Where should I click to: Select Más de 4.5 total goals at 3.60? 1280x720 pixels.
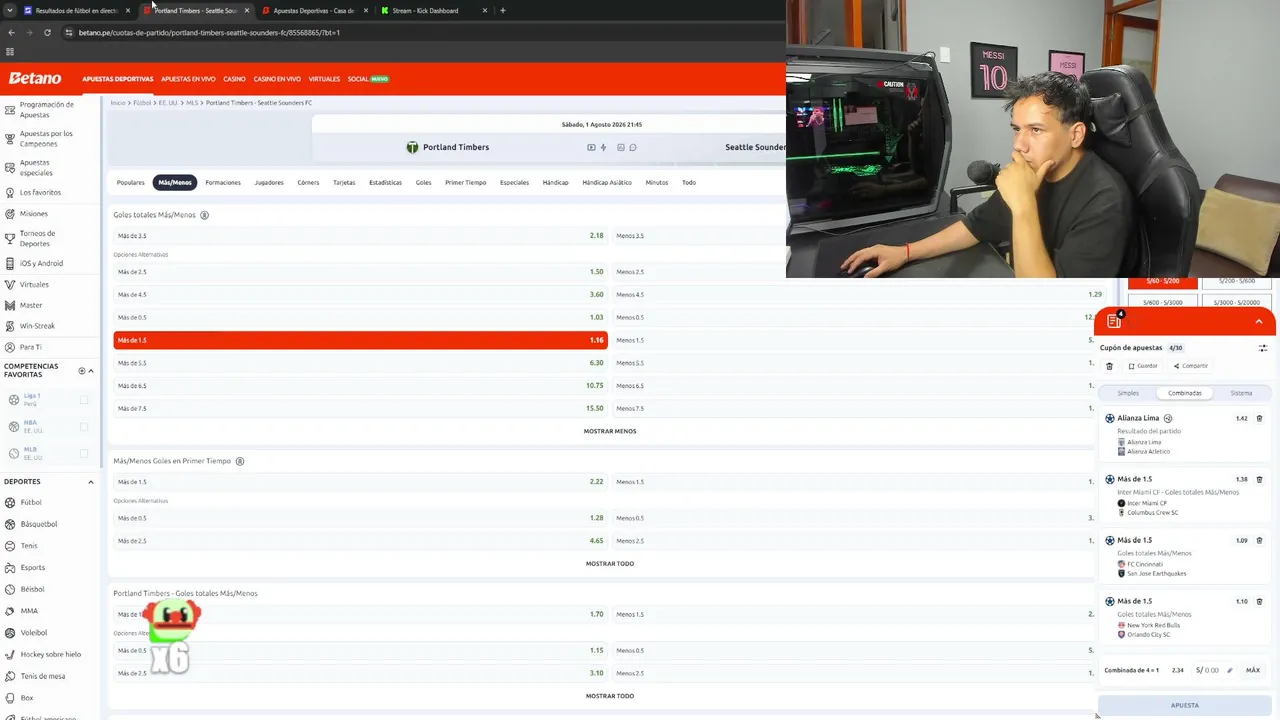click(360, 295)
